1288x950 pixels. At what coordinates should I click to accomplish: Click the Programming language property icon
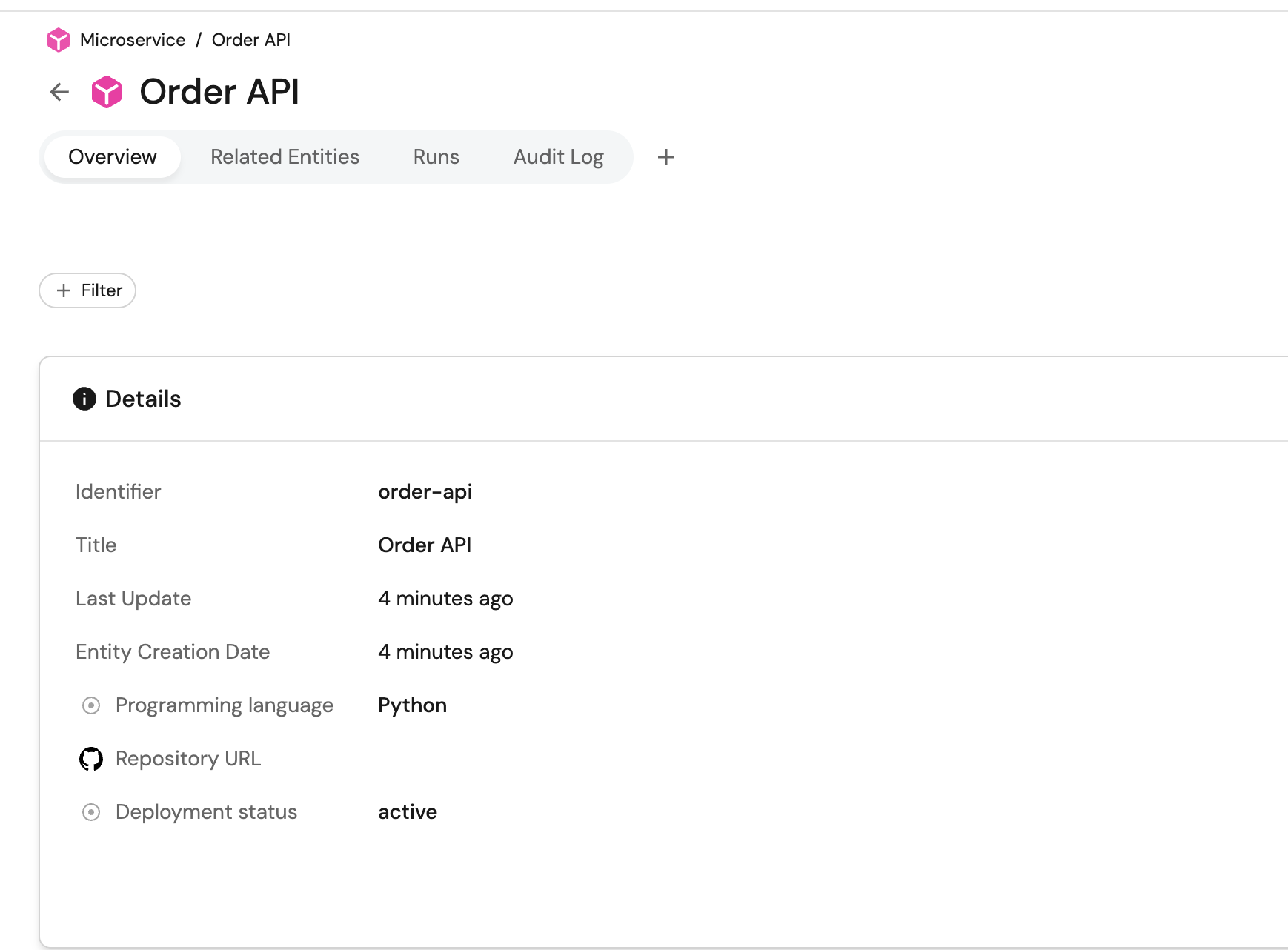pos(91,705)
